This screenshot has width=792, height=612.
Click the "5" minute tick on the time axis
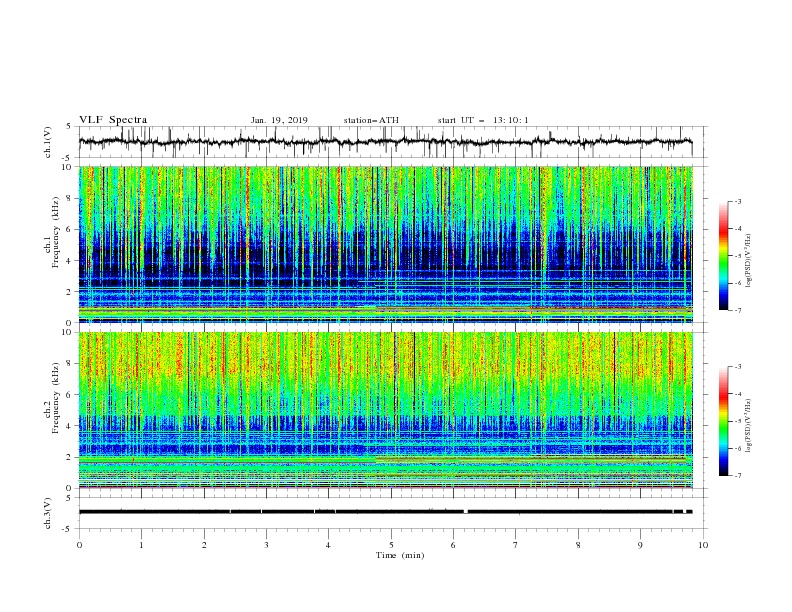[391, 545]
